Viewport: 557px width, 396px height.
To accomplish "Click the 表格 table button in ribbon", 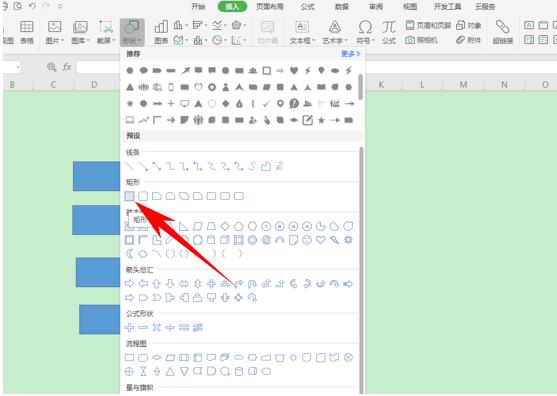I will pos(27,32).
